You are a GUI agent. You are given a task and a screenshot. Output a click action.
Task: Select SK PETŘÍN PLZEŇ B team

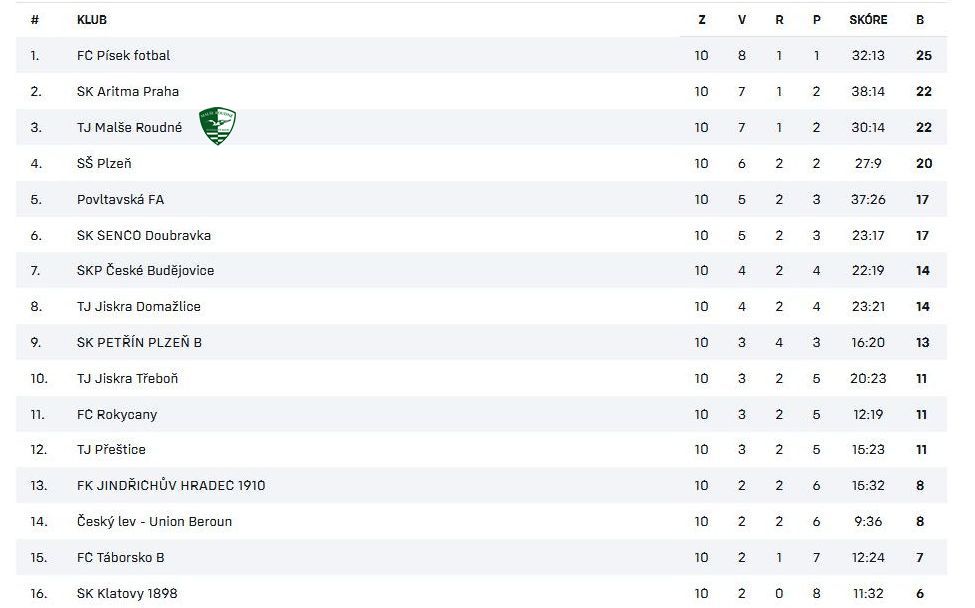pos(139,342)
